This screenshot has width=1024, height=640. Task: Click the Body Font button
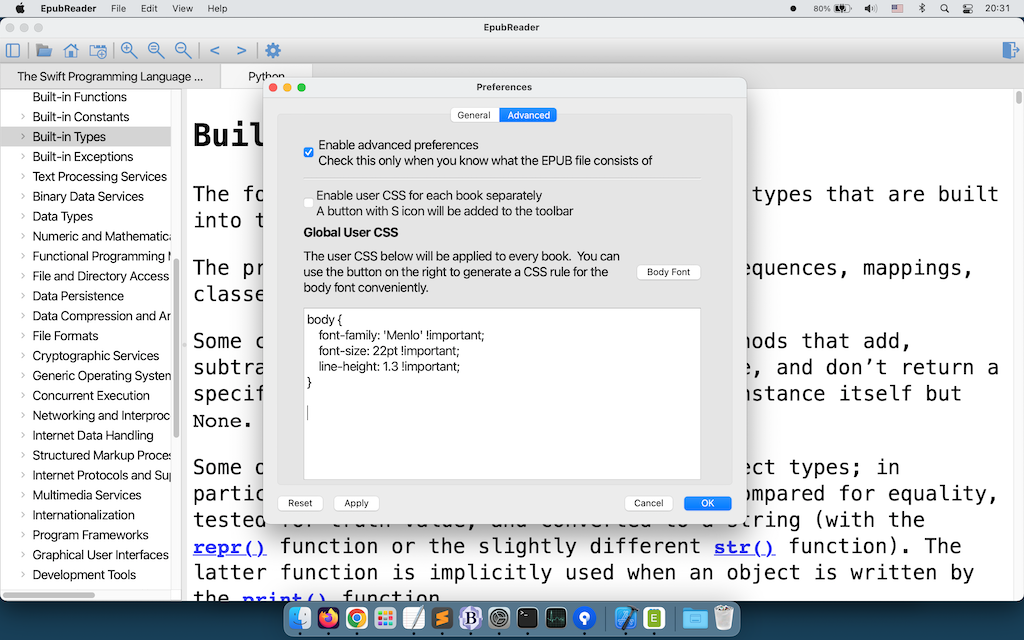(x=668, y=272)
